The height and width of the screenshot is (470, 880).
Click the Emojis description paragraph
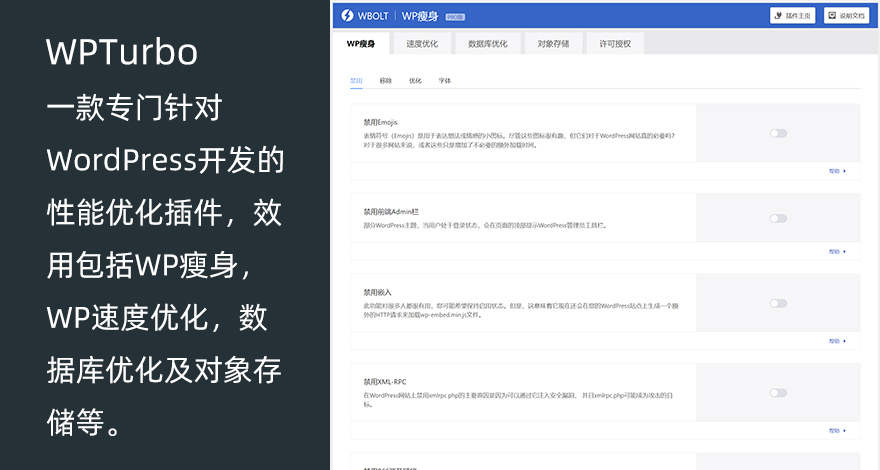coord(519,140)
